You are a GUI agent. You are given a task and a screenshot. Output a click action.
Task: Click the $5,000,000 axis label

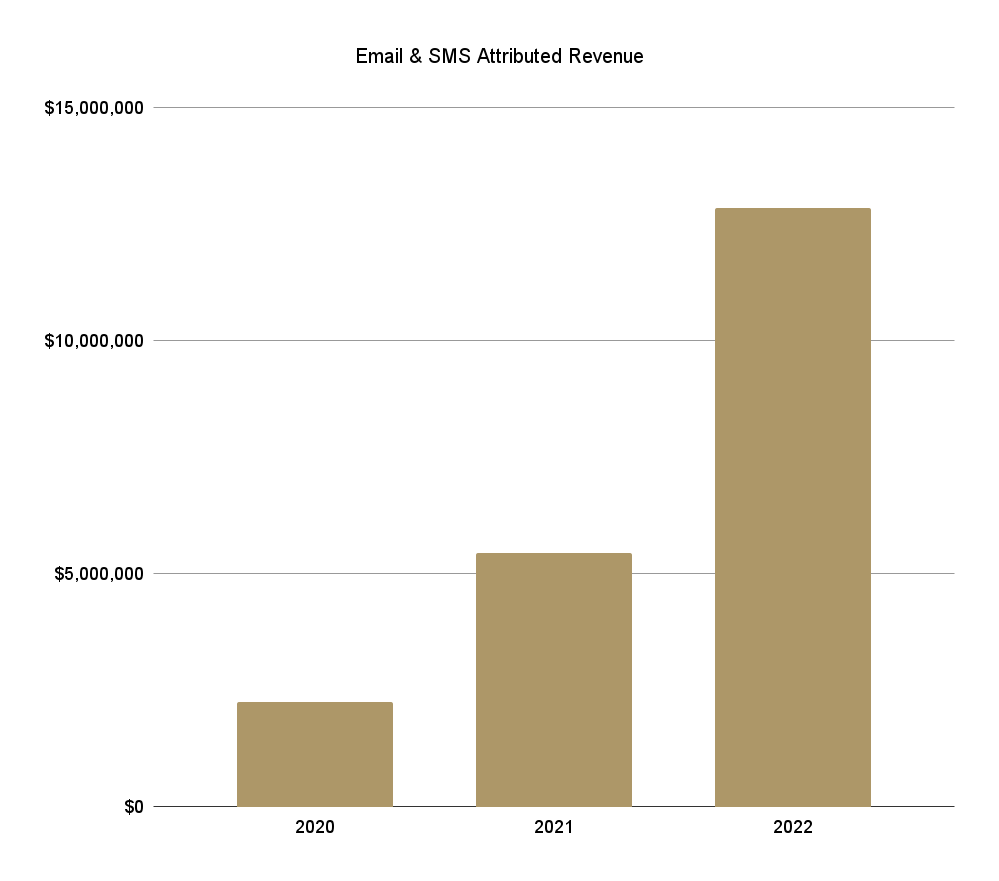coord(99,574)
